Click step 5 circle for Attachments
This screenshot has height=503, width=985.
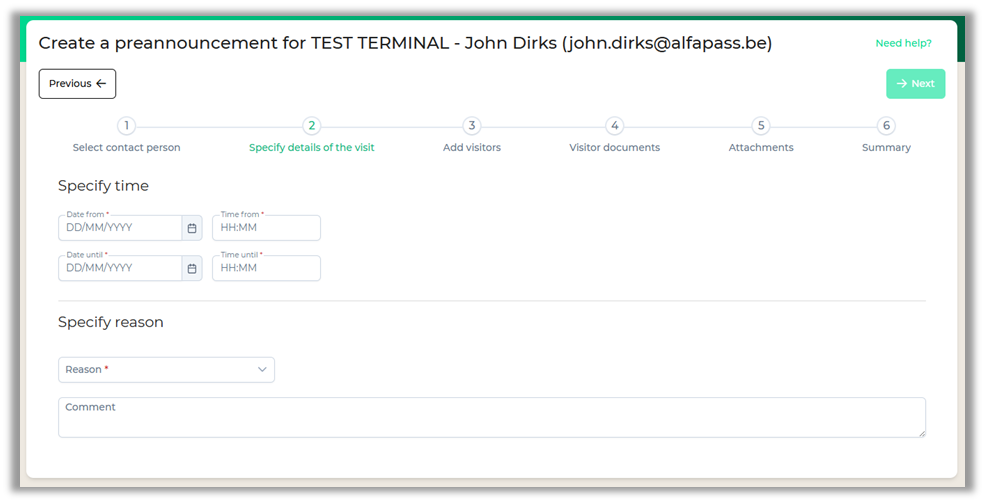point(761,126)
